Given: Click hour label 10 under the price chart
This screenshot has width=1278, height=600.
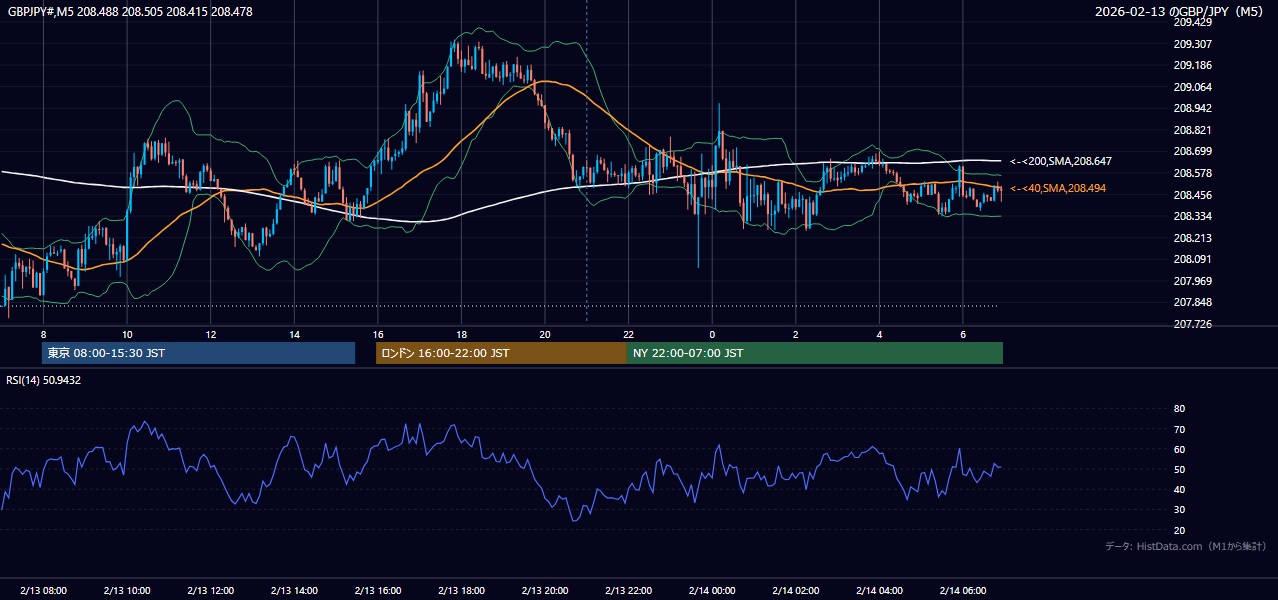Looking at the screenshot, I should 127,334.
